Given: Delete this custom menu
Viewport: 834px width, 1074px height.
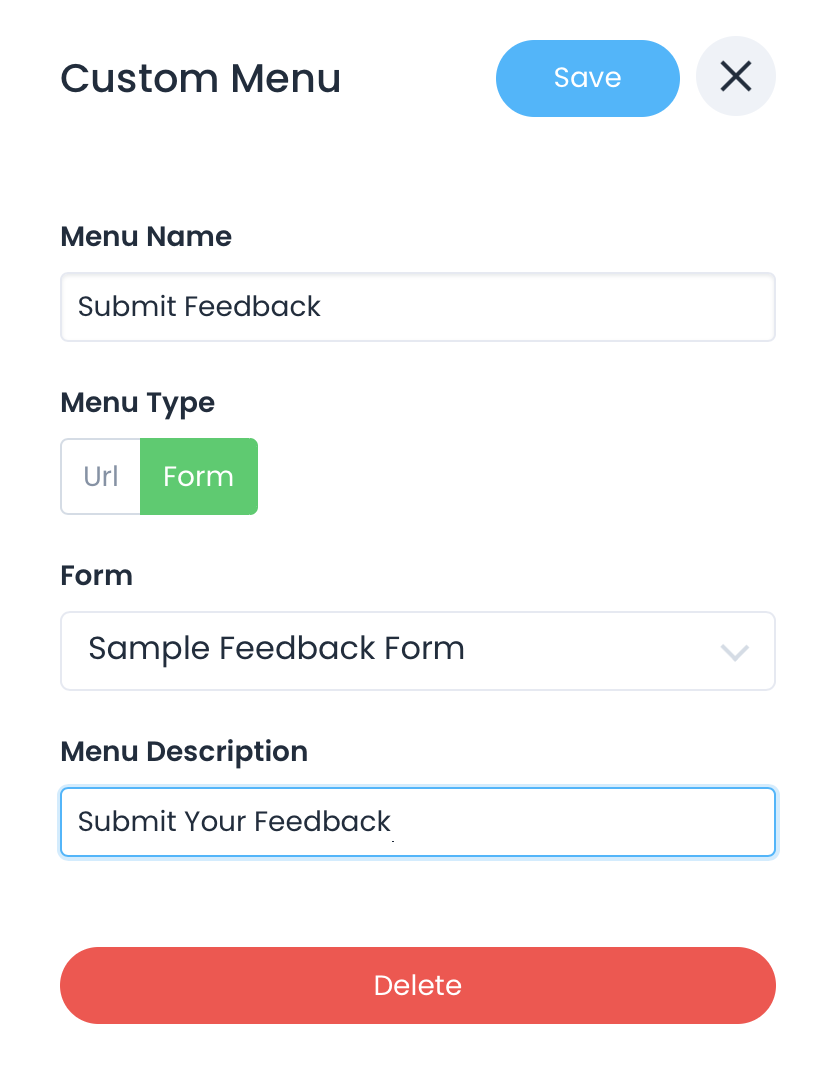Looking at the screenshot, I should [x=417, y=985].
